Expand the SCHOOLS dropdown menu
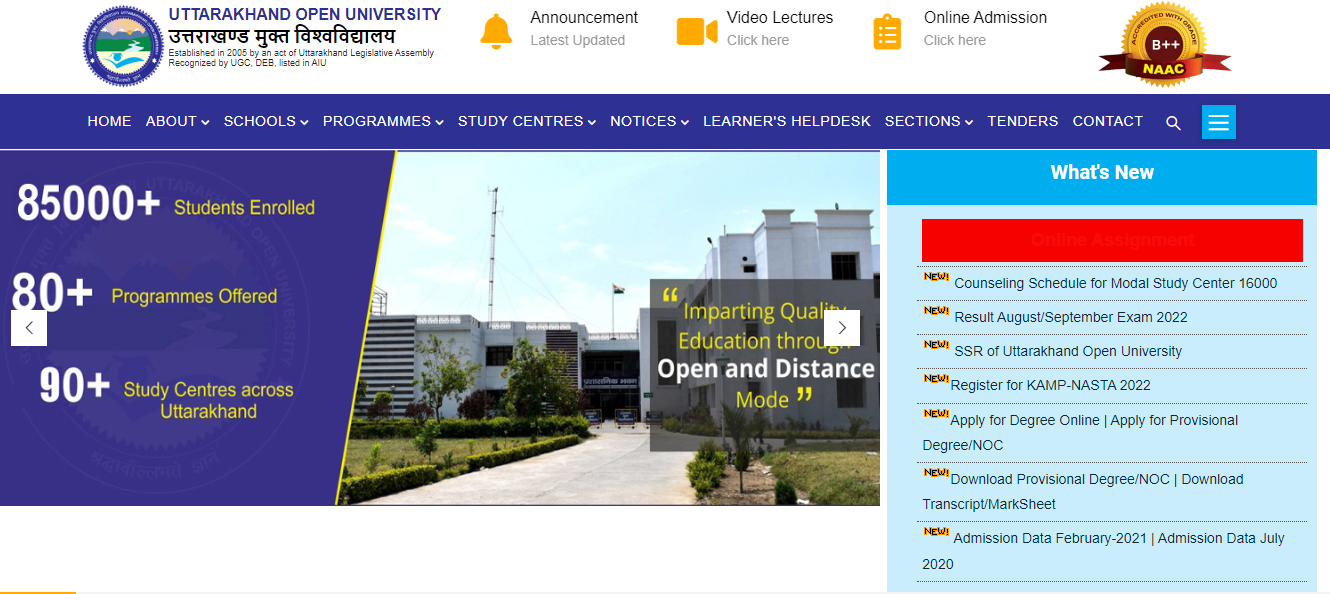 [266, 121]
